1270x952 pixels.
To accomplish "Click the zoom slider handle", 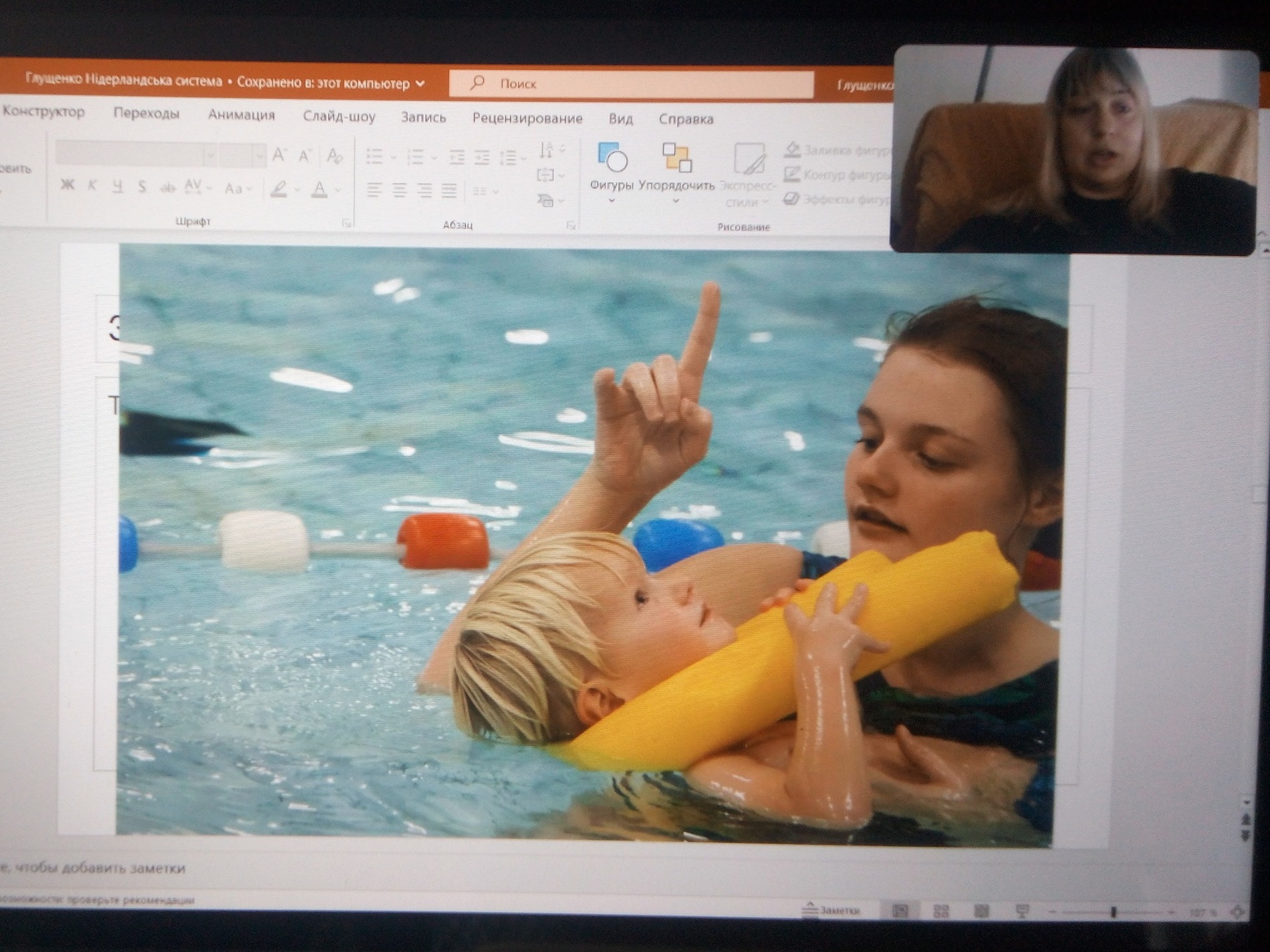I will coord(1114,912).
